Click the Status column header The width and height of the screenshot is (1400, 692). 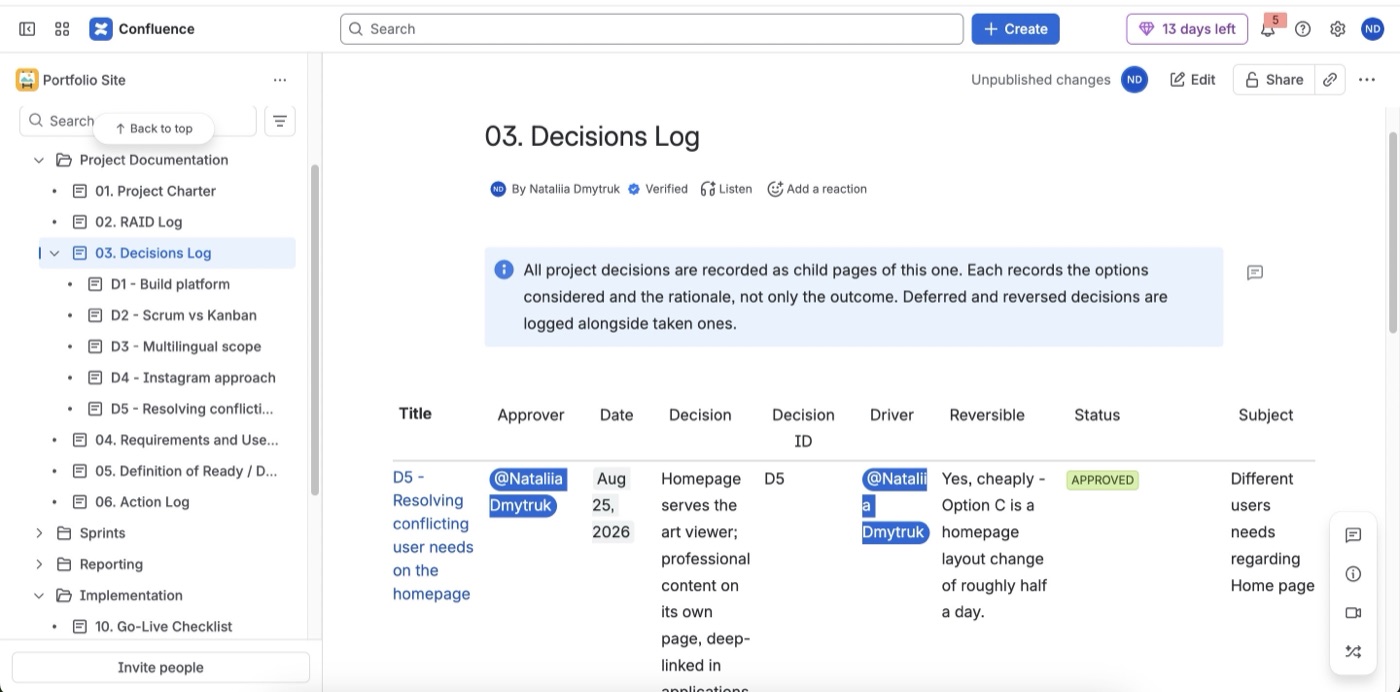(1097, 415)
